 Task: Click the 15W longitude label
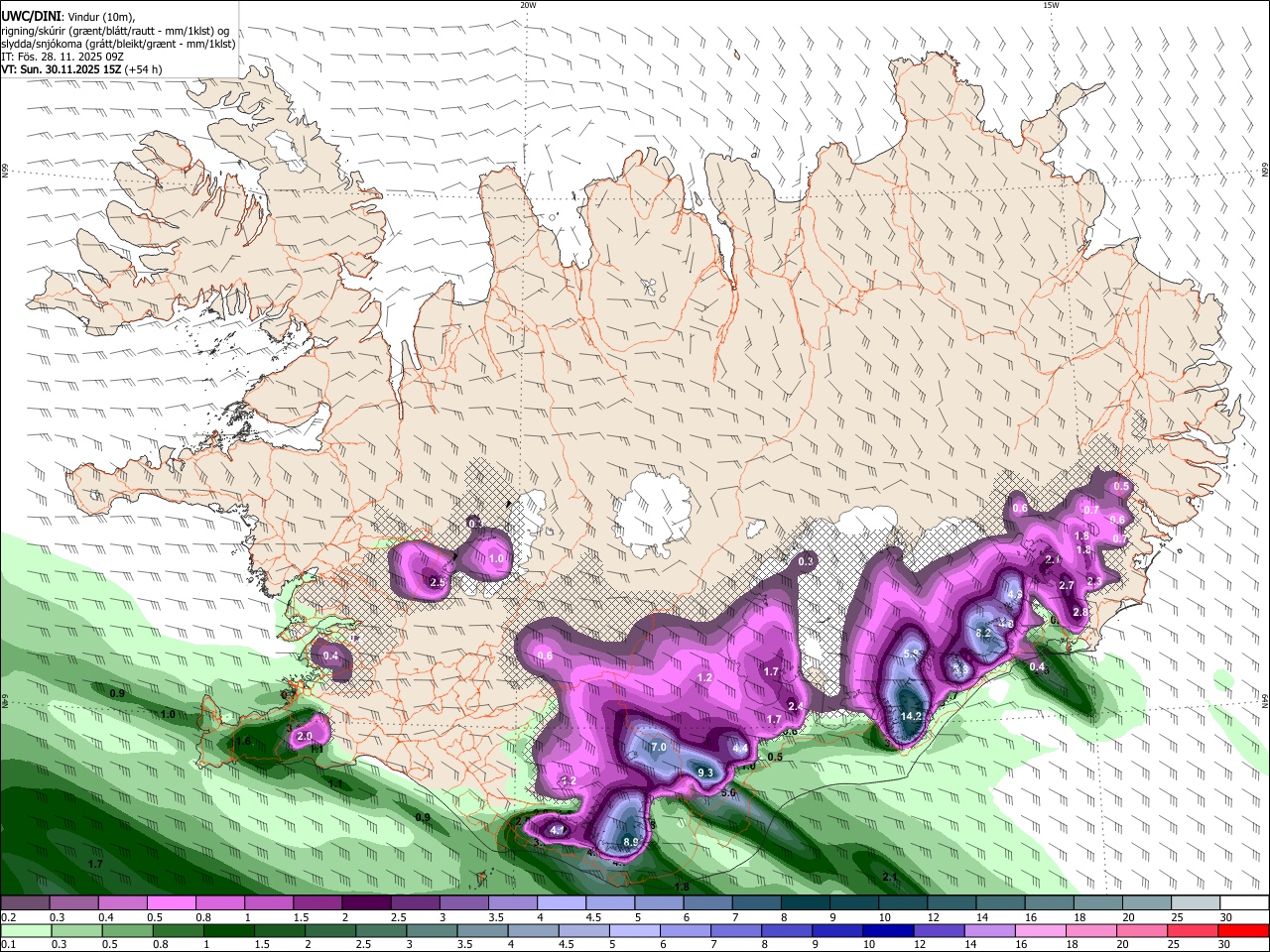point(1051,5)
